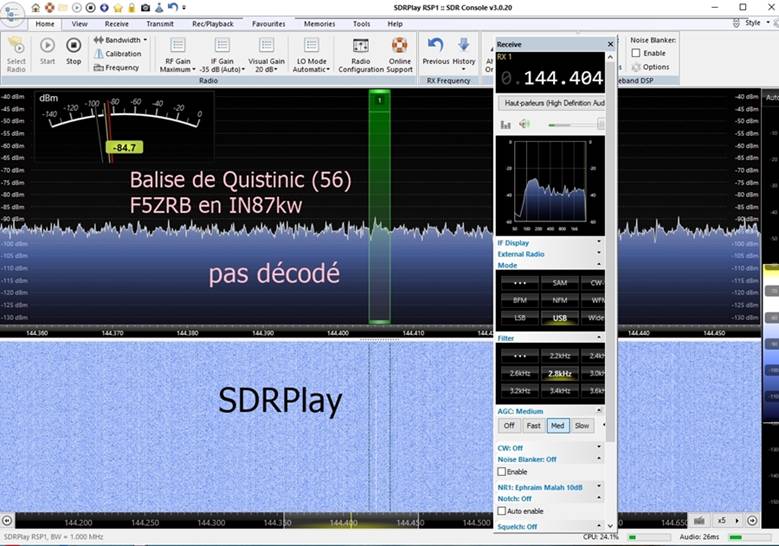Image resolution: width=779 pixels, height=546 pixels.
Task: Open the Bandwidth dropdown
Action: [121, 40]
